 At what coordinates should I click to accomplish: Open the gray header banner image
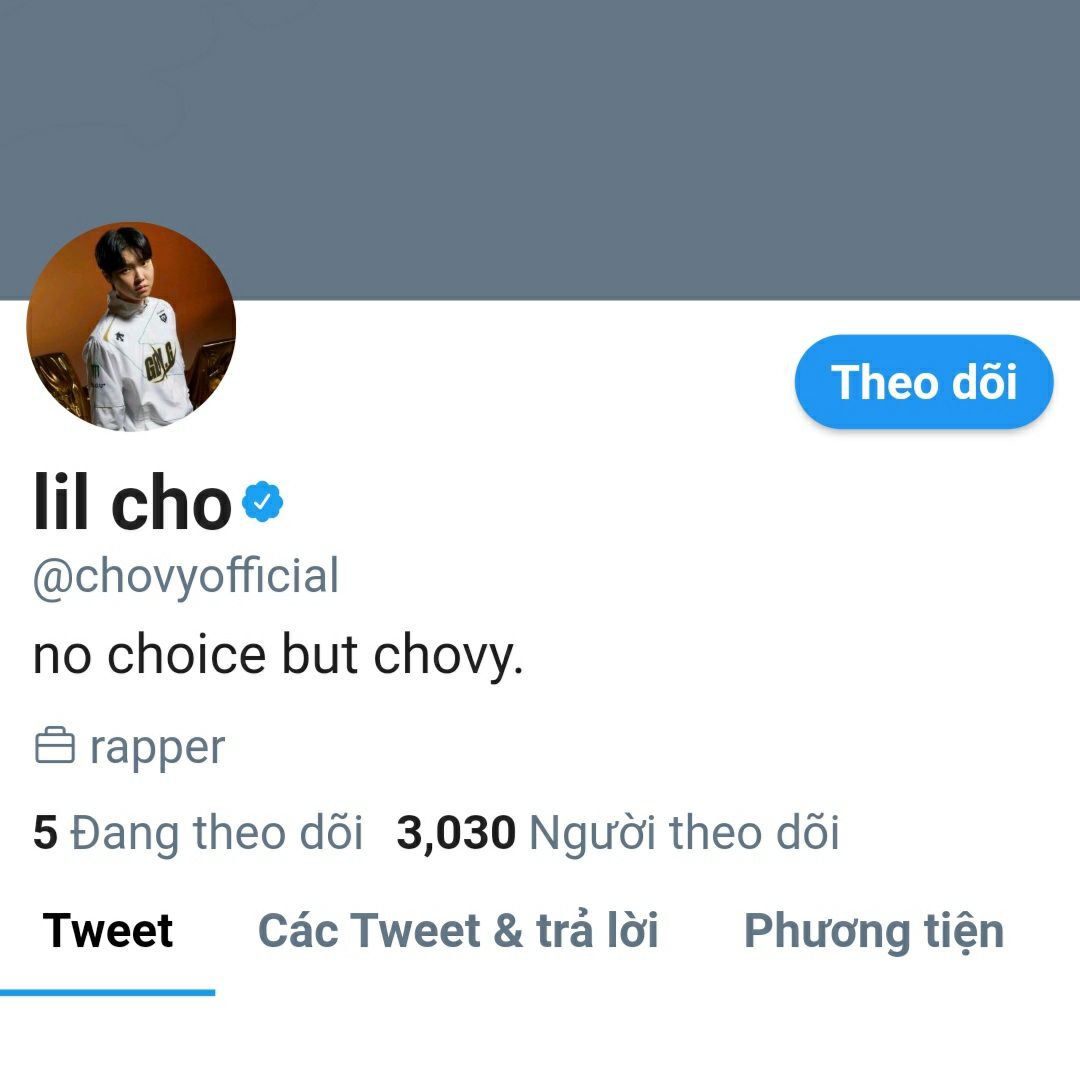(x=540, y=149)
